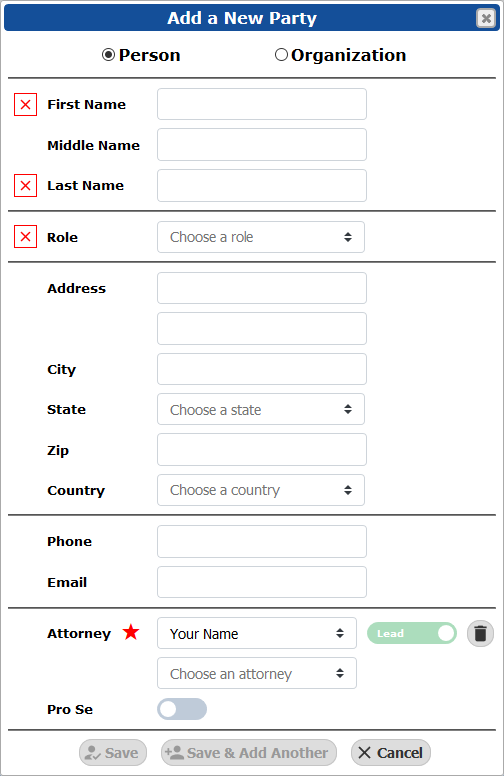
Task: Click the red X next to First Name
Action: [25, 104]
